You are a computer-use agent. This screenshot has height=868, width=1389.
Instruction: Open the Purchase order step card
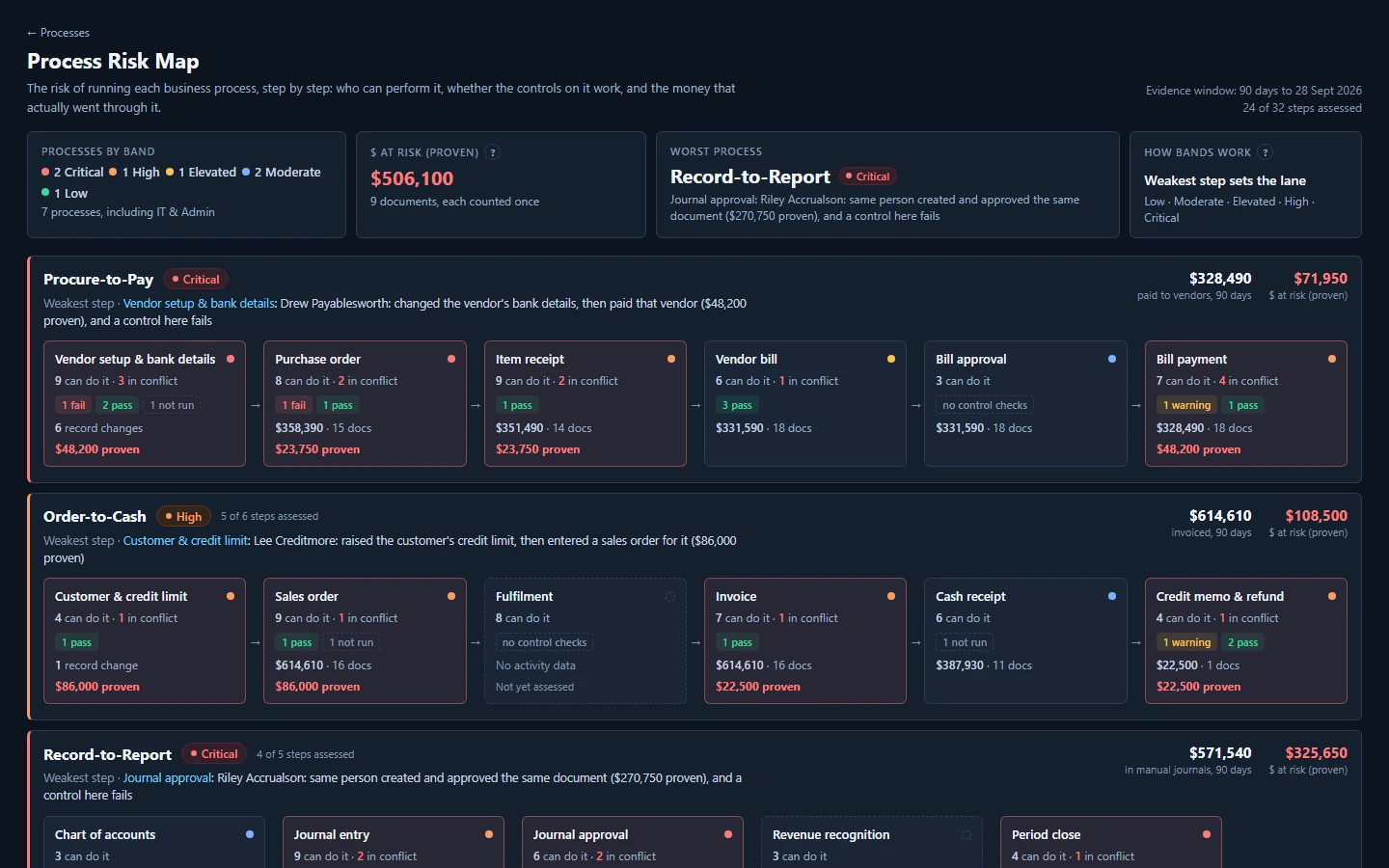click(x=365, y=403)
